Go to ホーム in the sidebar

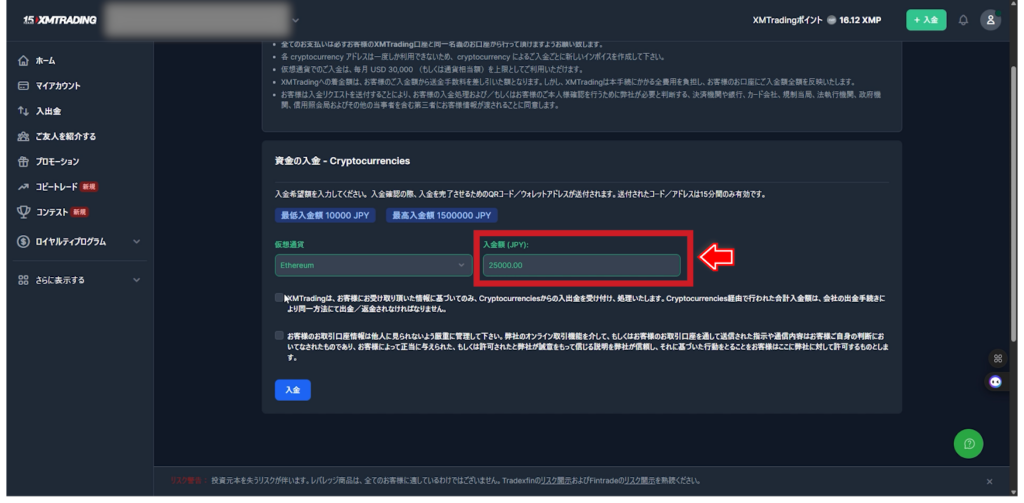pyautogui.click(x=46, y=61)
